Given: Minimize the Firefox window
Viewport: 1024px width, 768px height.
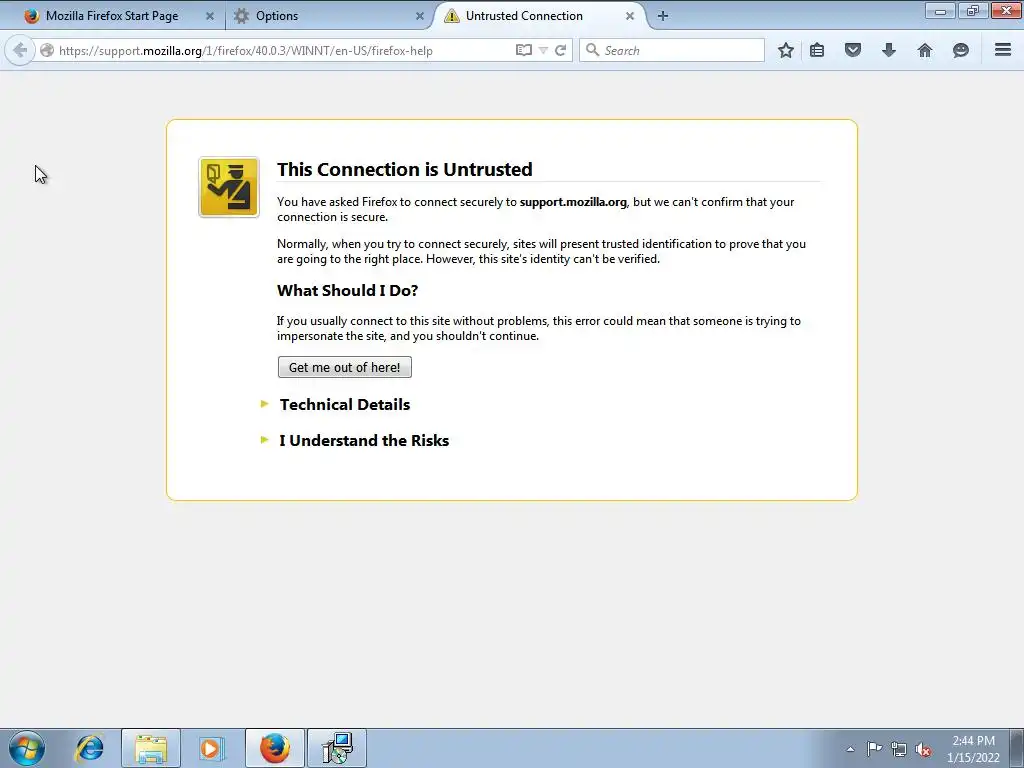Looking at the screenshot, I should coord(940,10).
